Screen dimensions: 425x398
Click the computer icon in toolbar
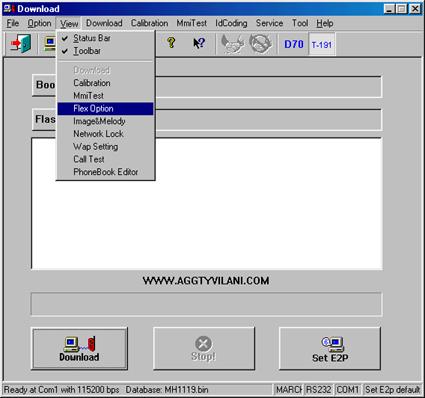click(x=50, y=44)
